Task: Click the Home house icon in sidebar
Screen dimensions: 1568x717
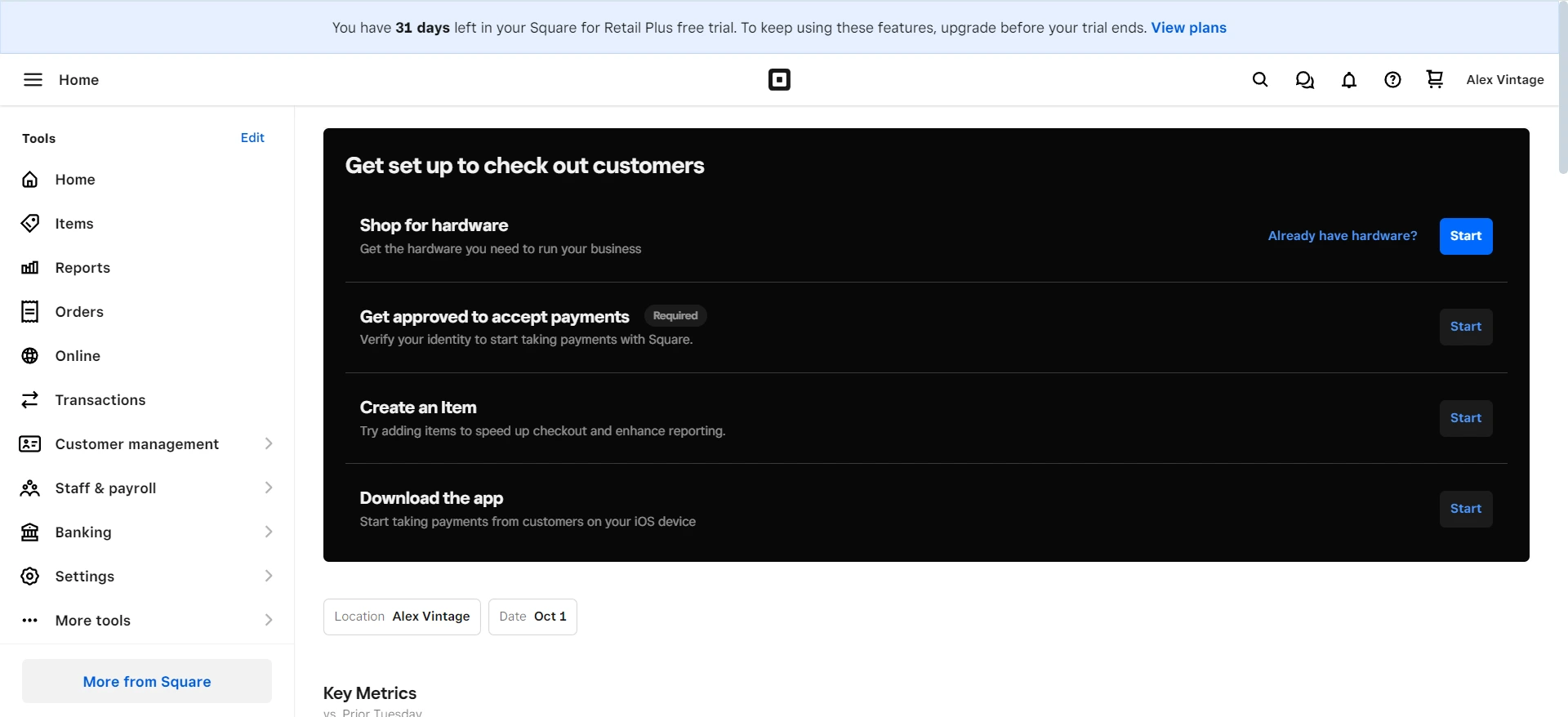Action: [30, 180]
